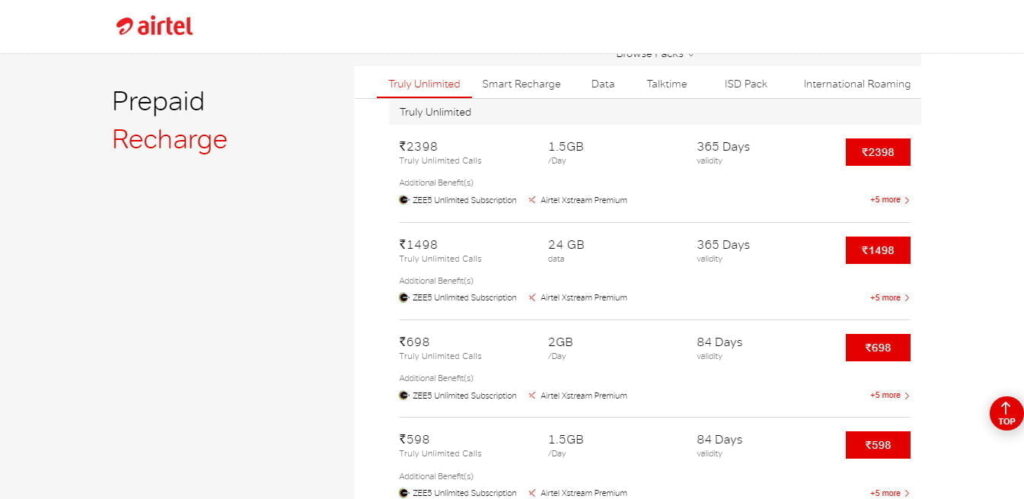Click the '₹698' price text on left

pos(415,342)
